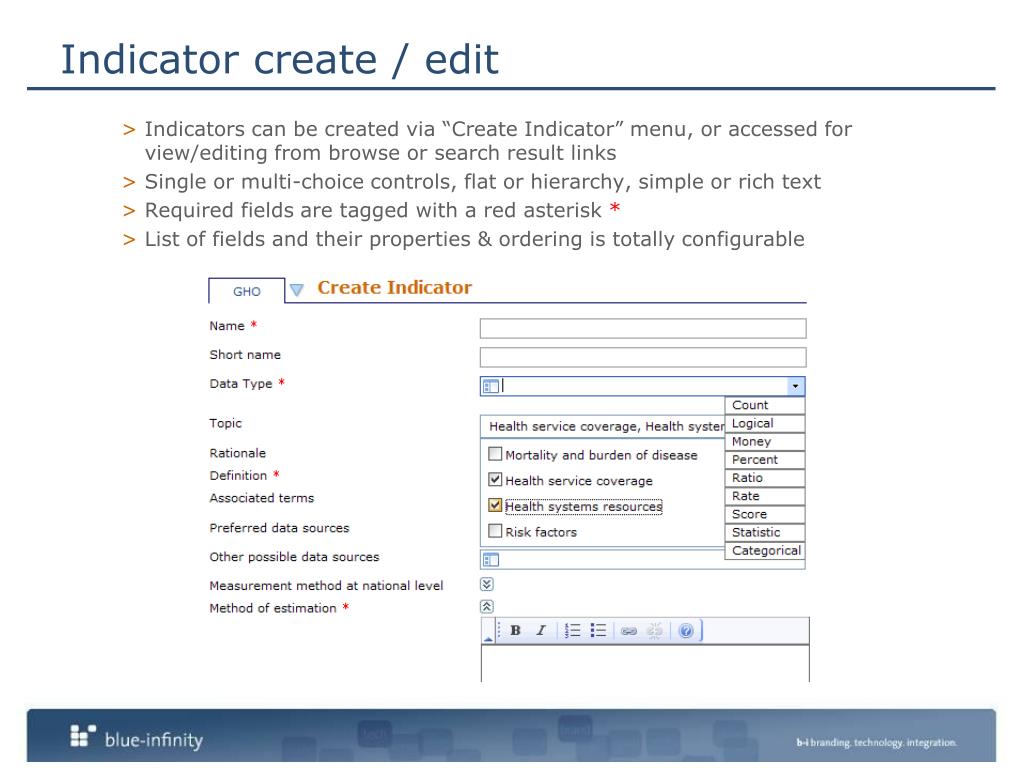Screen dimensions: 1024x768
Task: Click the Method of estimation label
Action: [273, 608]
